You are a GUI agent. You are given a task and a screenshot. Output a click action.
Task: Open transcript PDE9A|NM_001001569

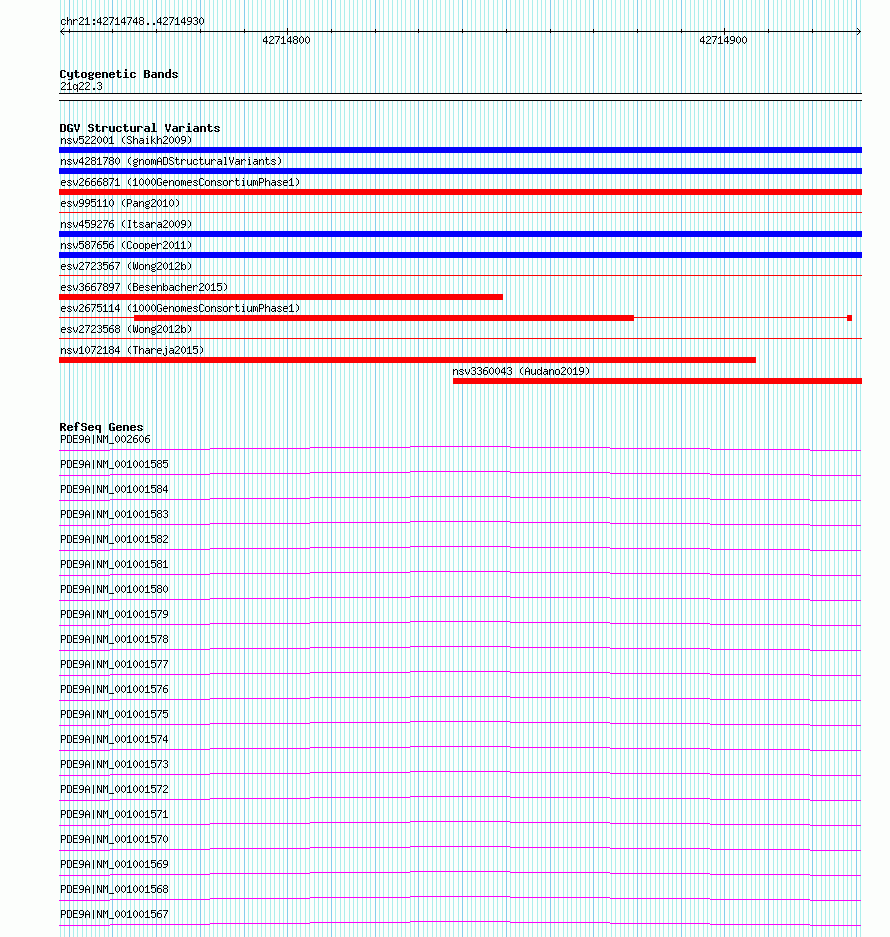coord(114,865)
